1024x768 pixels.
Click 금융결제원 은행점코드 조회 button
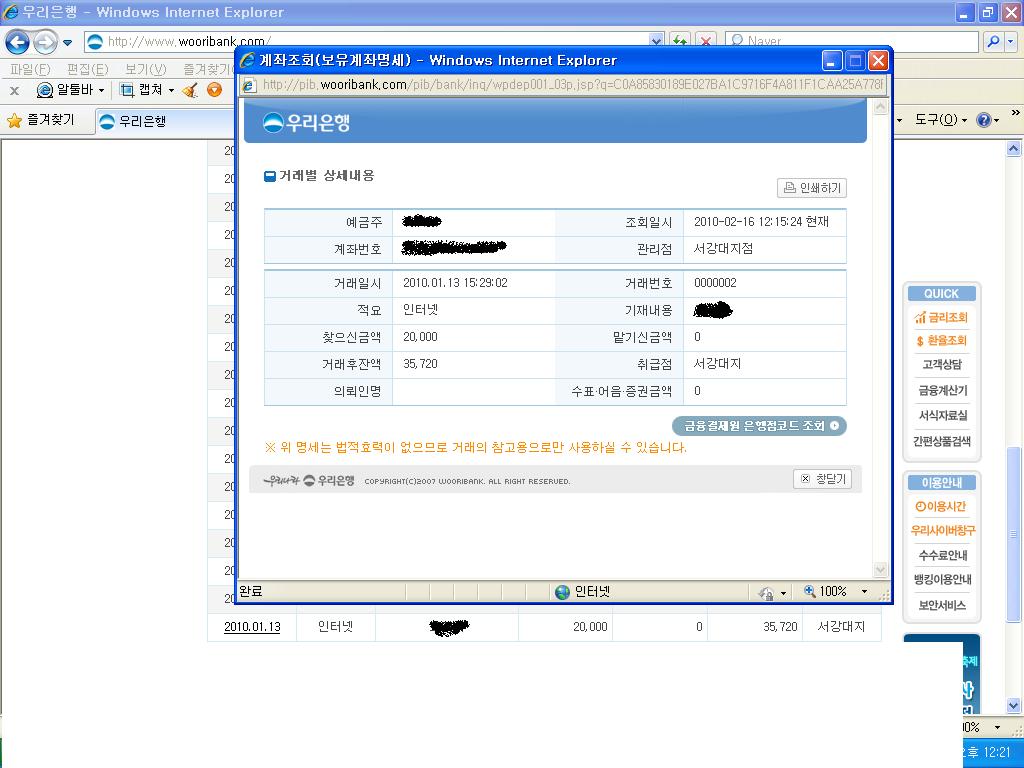[760, 426]
